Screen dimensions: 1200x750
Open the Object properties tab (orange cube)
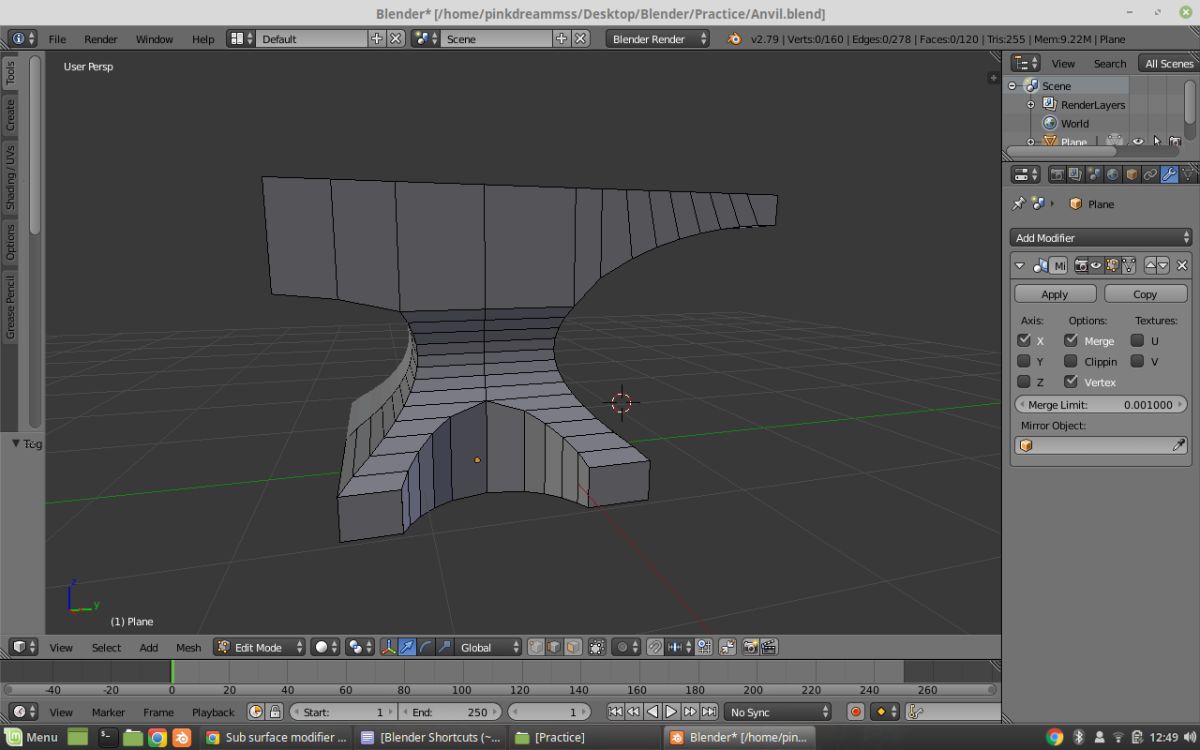[x=1132, y=174]
